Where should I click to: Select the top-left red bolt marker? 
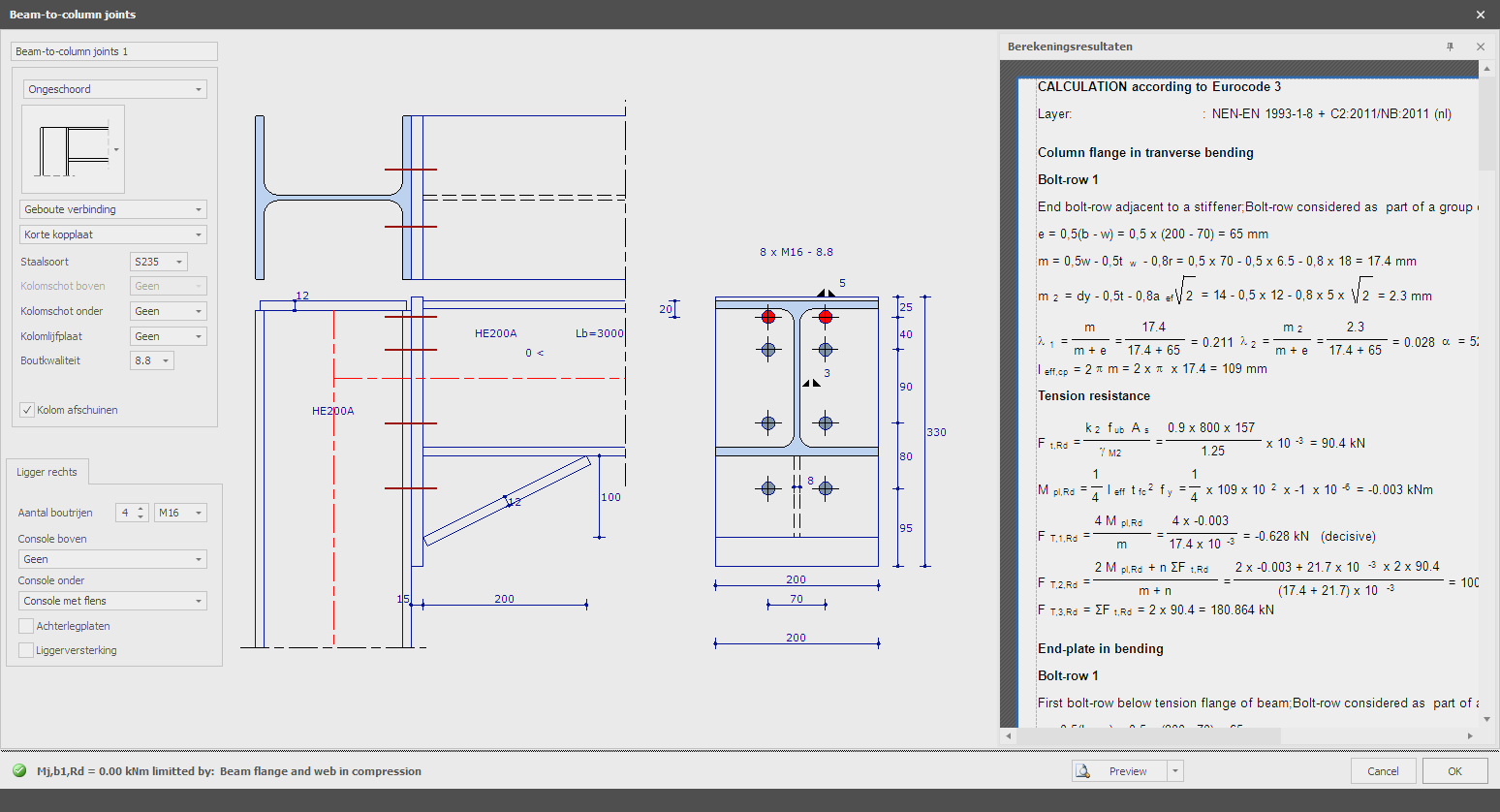pyautogui.click(x=768, y=316)
